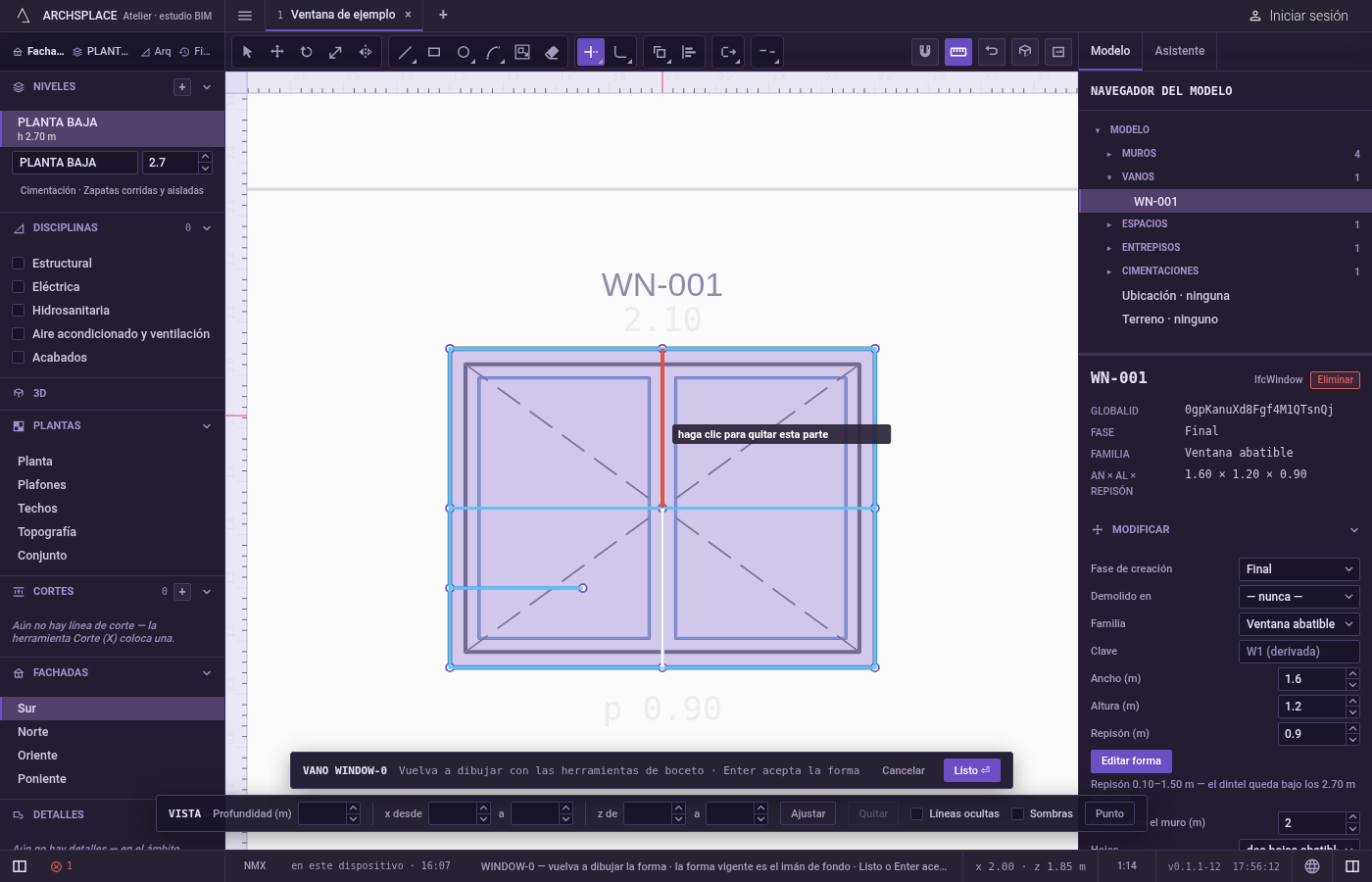Open the Familia Ventana abatible dropdown

pyautogui.click(x=1299, y=624)
